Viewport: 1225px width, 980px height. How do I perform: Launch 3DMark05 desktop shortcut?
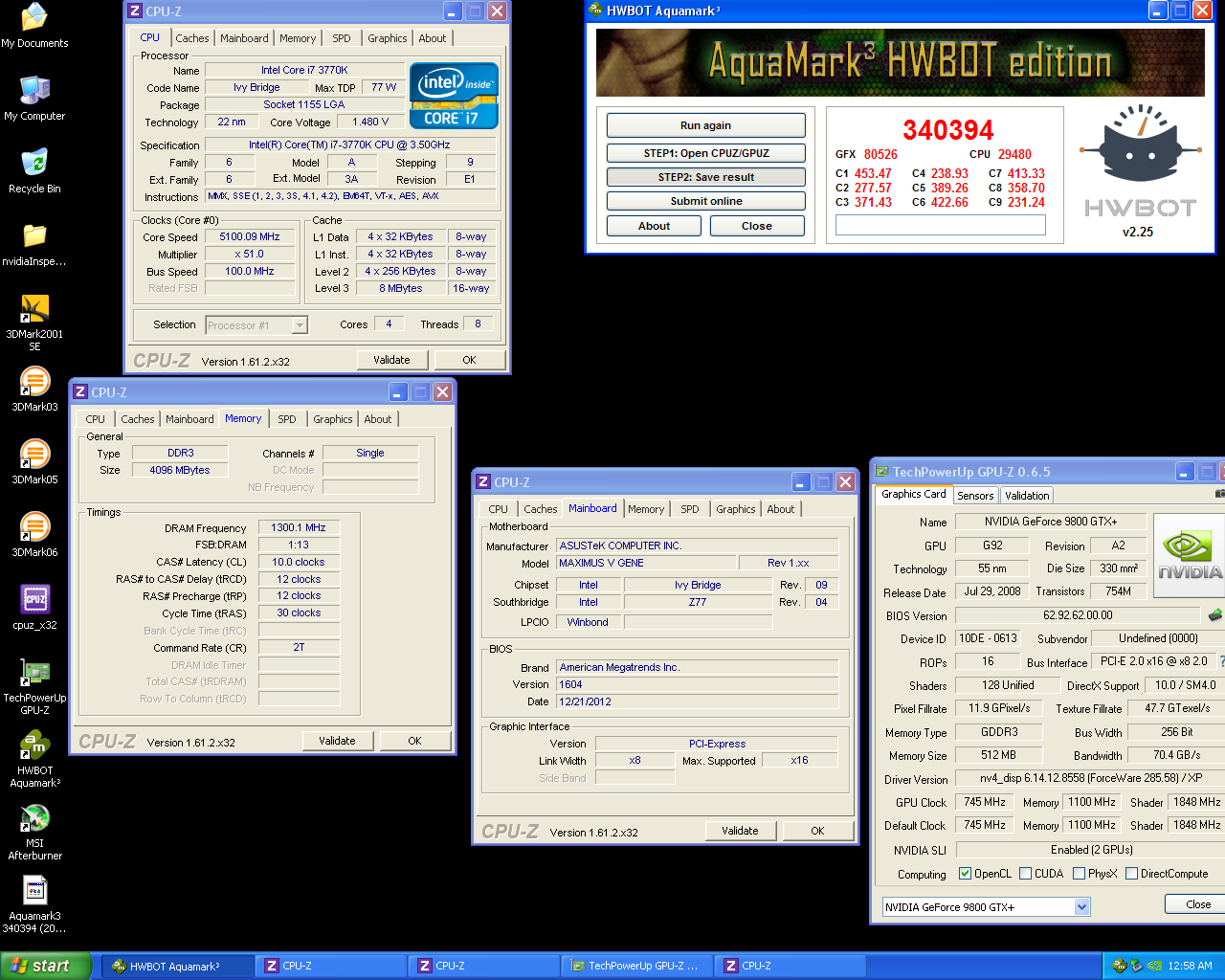pyautogui.click(x=34, y=462)
